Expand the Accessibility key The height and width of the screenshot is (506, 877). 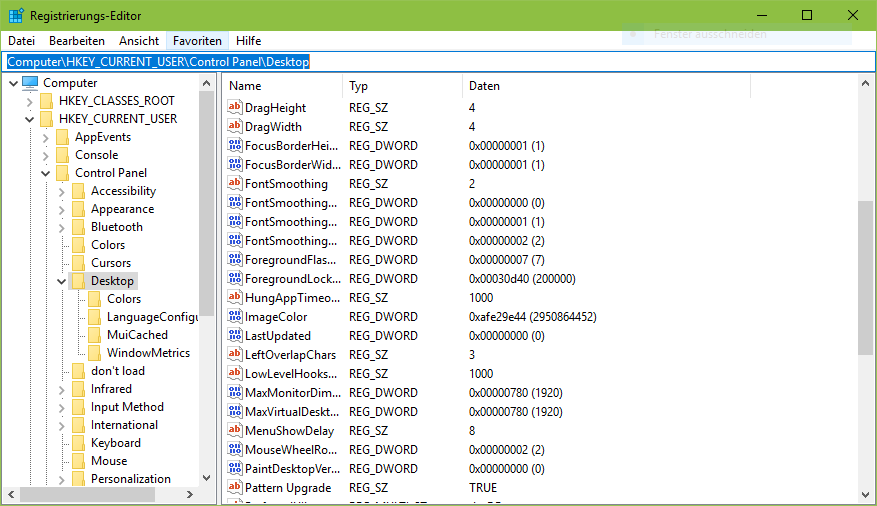pos(61,191)
